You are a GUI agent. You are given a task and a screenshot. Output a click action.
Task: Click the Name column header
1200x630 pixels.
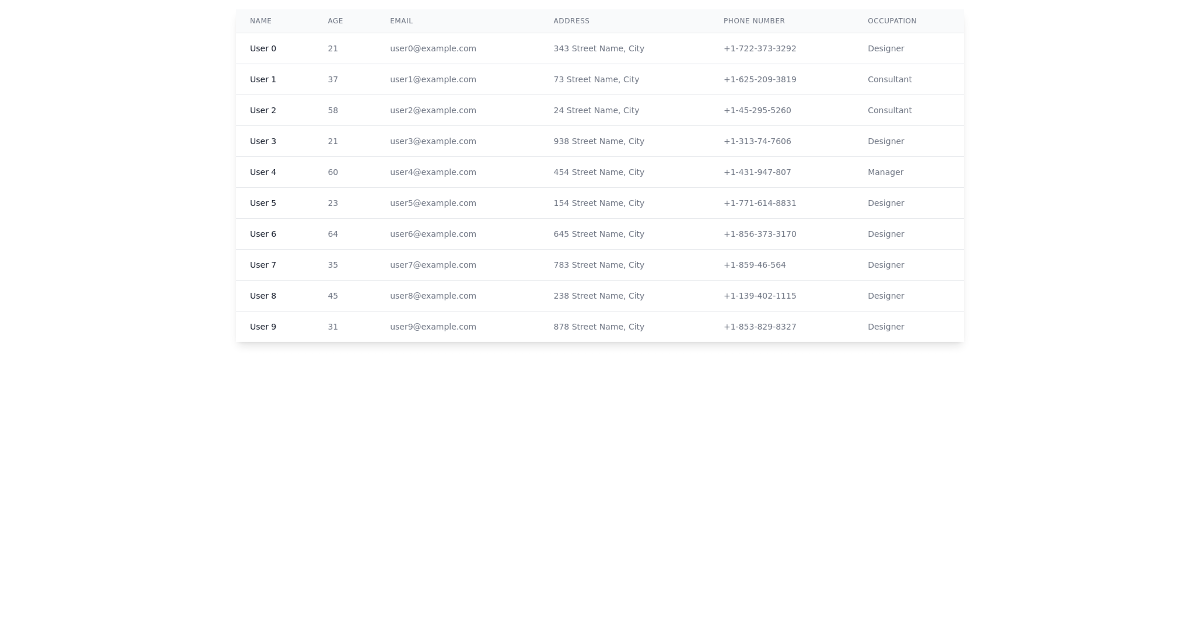coord(260,21)
